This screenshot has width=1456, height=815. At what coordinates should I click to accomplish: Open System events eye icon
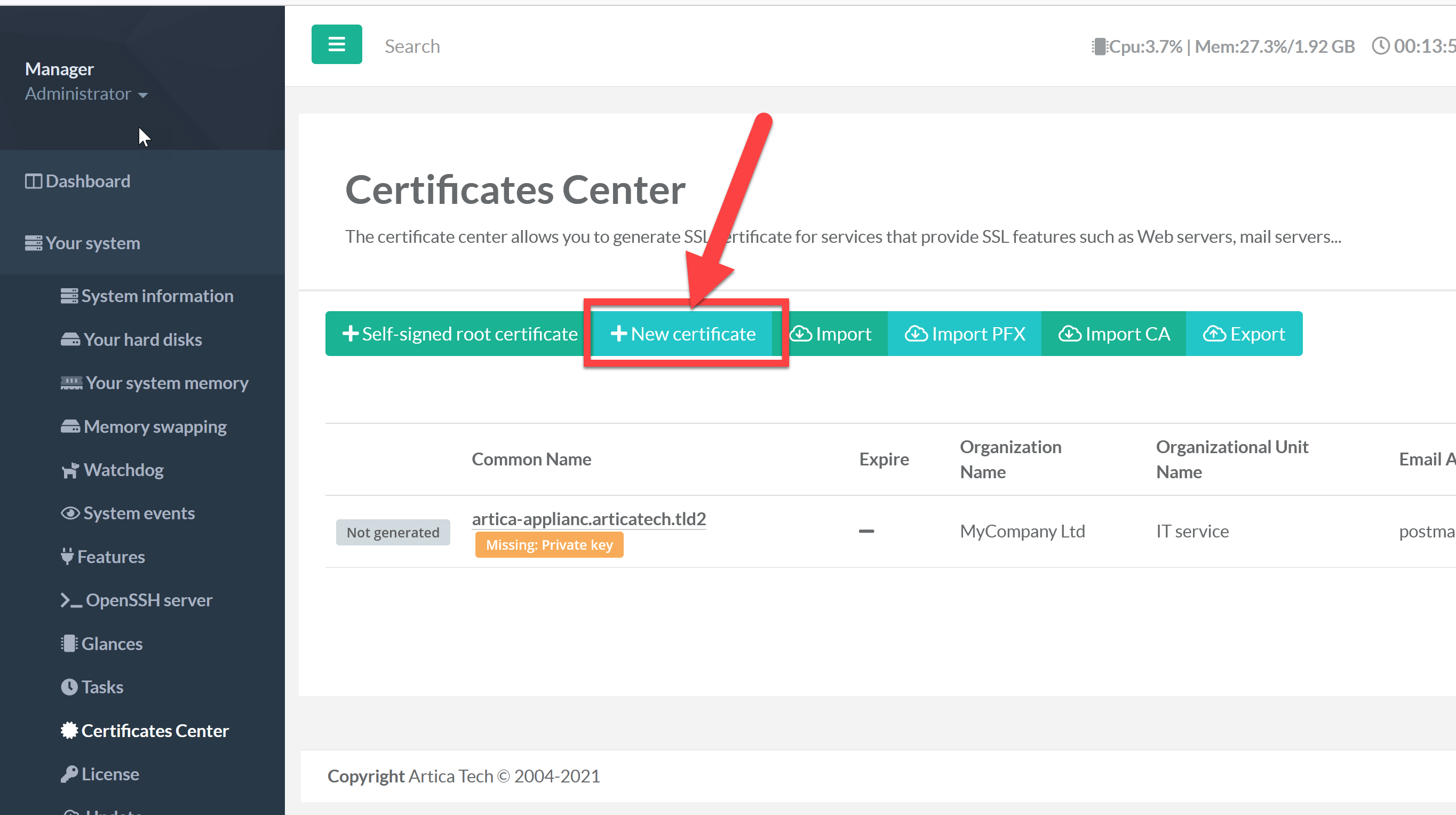coord(70,513)
